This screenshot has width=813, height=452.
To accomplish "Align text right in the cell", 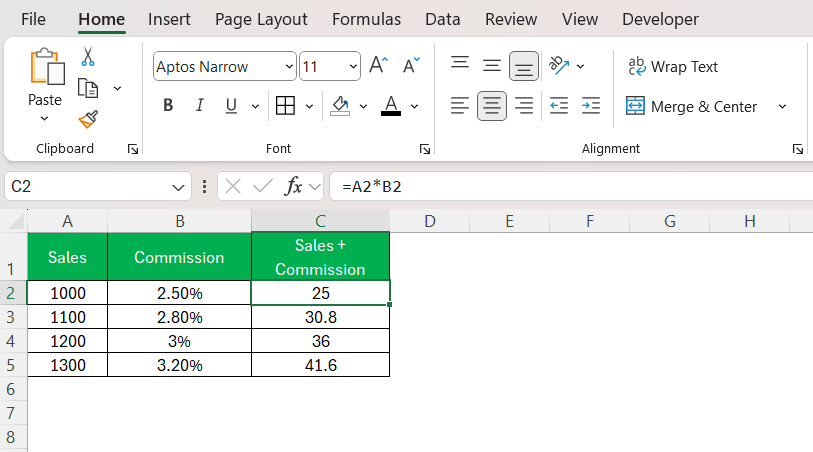I will tap(524, 106).
